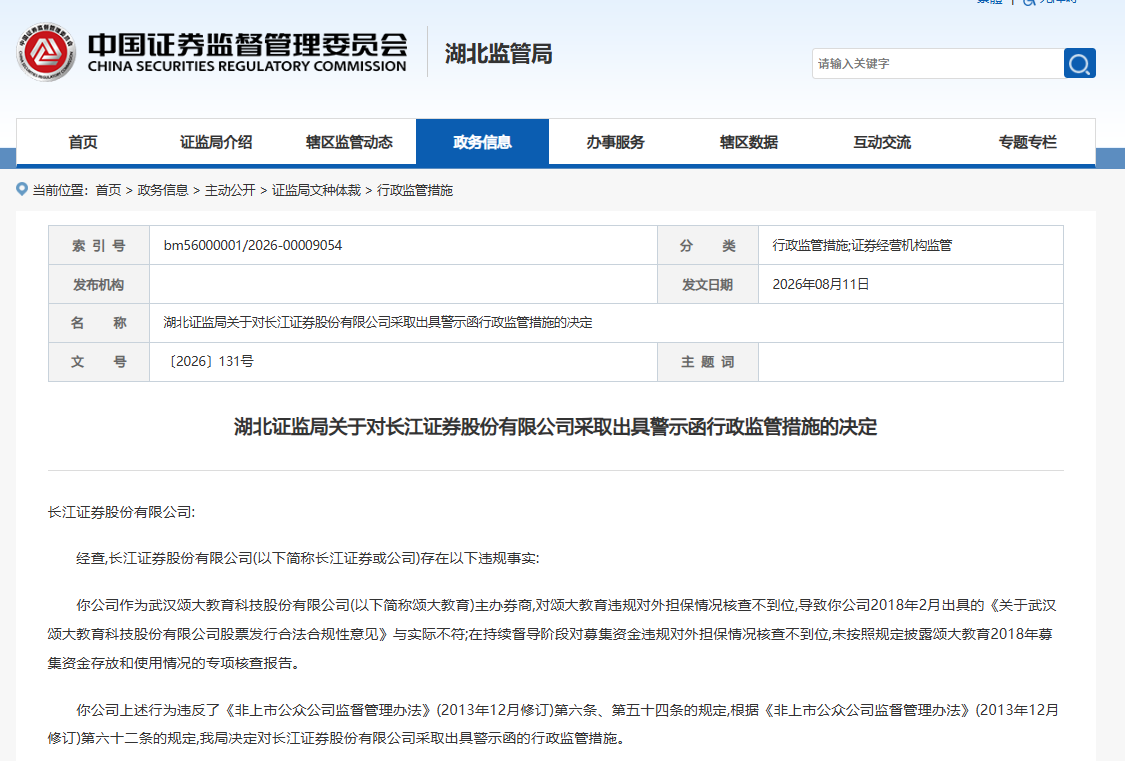Click the 发布机构 label cell

[x=99, y=284]
